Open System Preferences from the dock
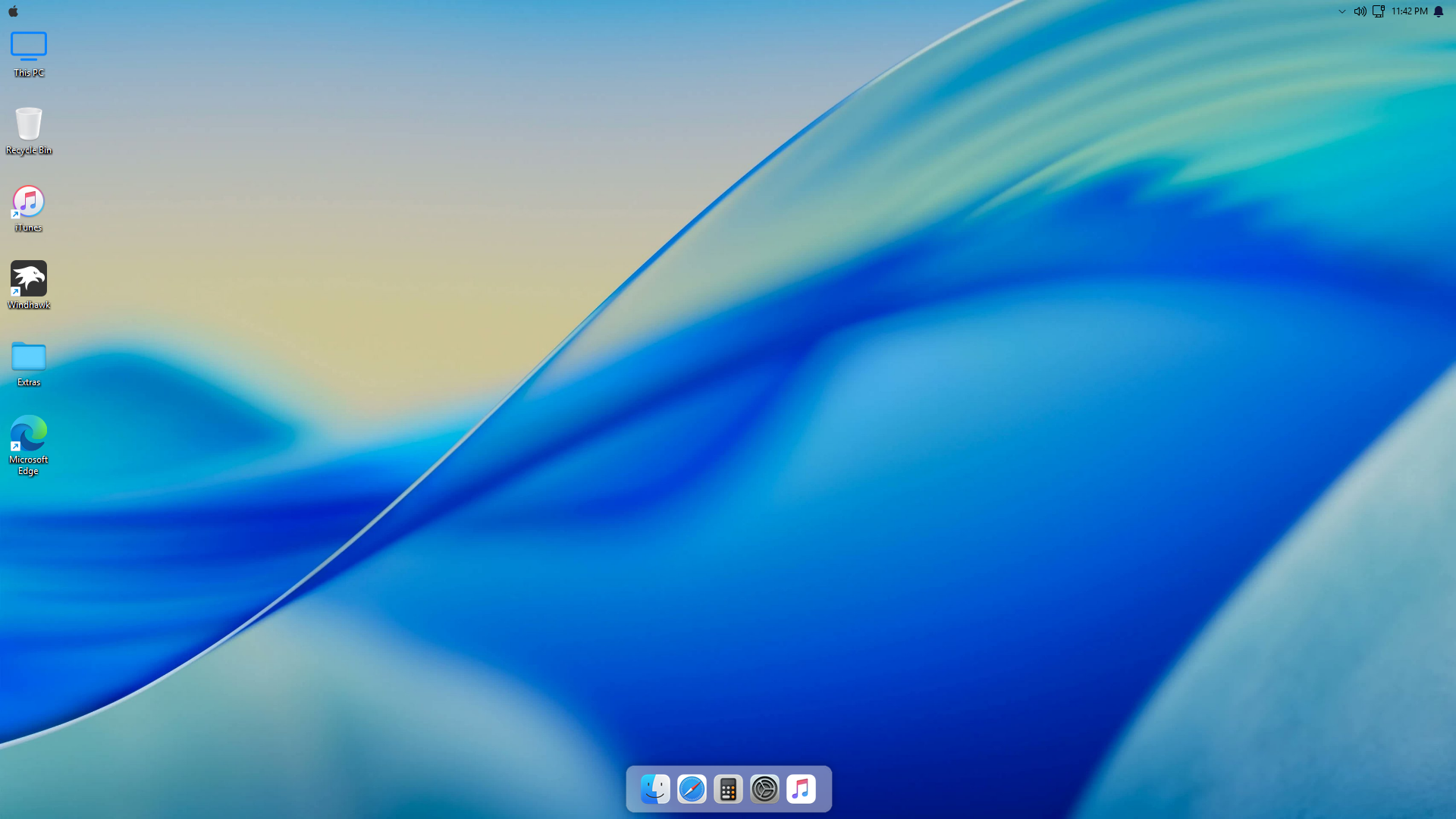 (765, 789)
